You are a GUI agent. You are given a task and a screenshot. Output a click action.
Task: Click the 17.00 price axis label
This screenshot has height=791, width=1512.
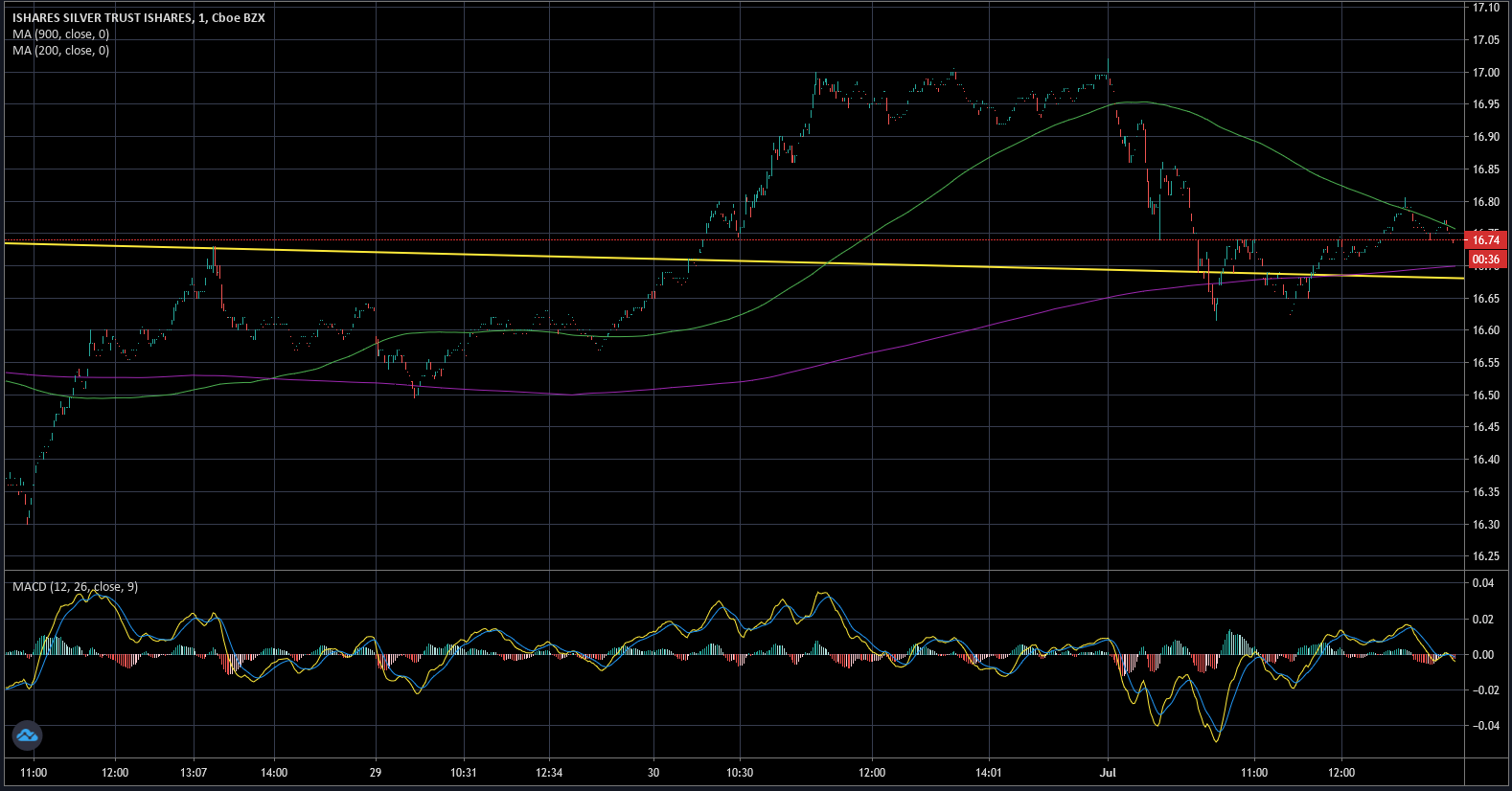click(x=1486, y=73)
